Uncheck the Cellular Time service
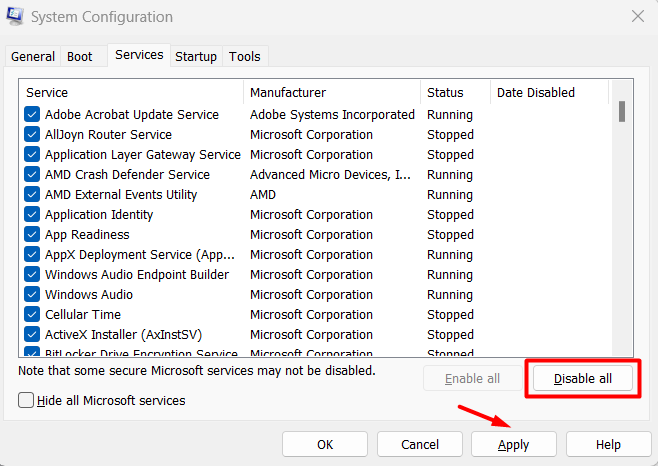658x466 pixels. (32, 315)
